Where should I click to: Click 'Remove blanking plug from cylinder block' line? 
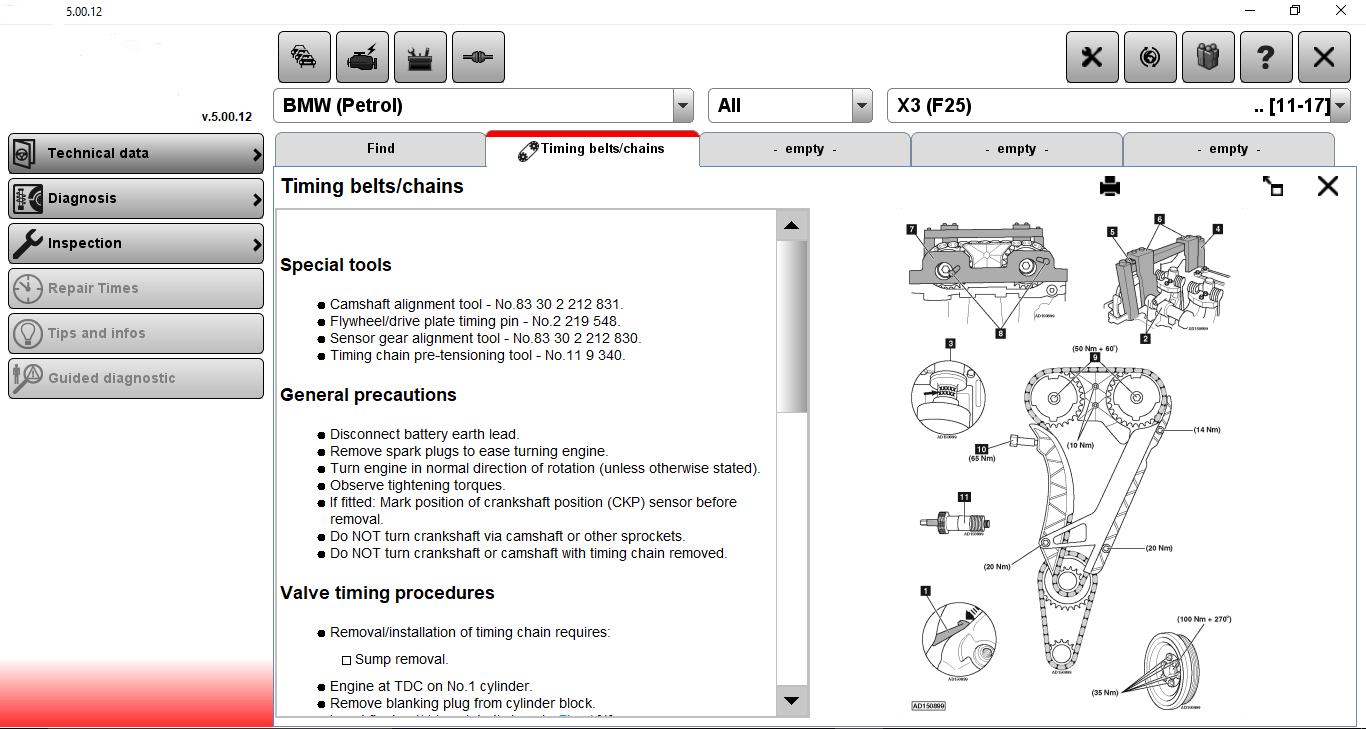[x=463, y=703]
